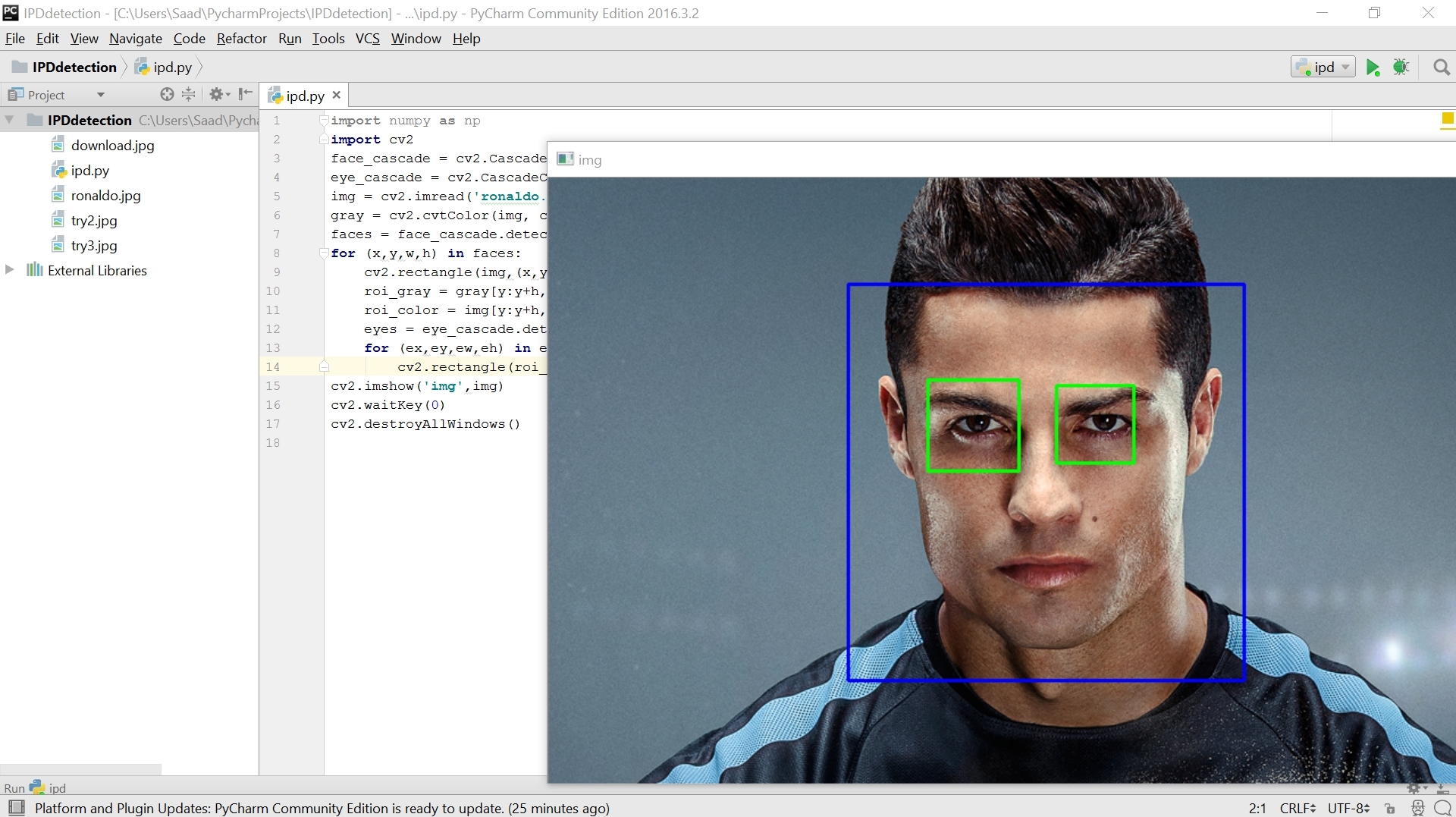
Task: Click the yellow code inspection indicator
Action: click(x=1447, y=118)
